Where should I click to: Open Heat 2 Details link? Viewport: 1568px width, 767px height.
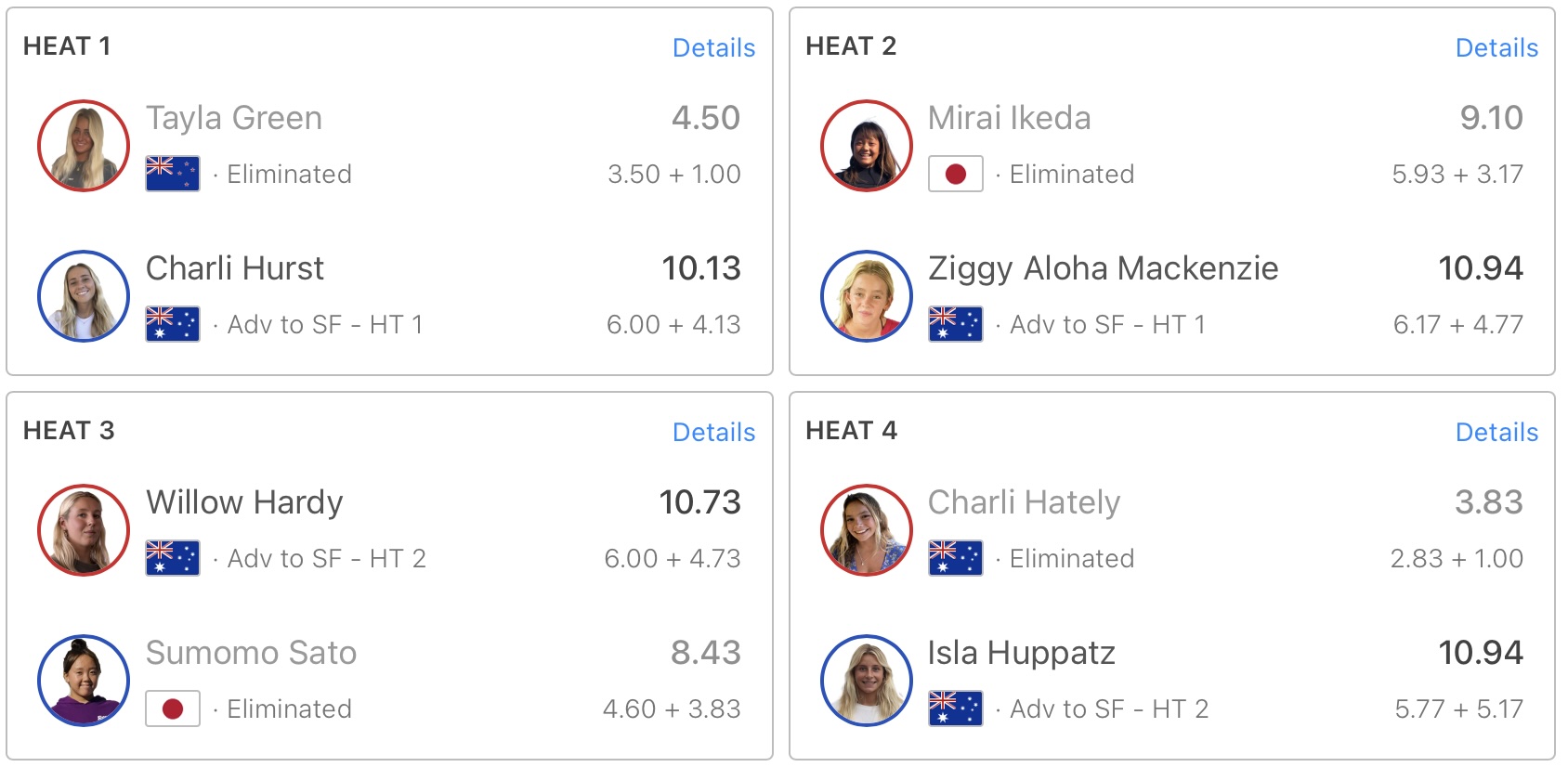[1496, 48]
